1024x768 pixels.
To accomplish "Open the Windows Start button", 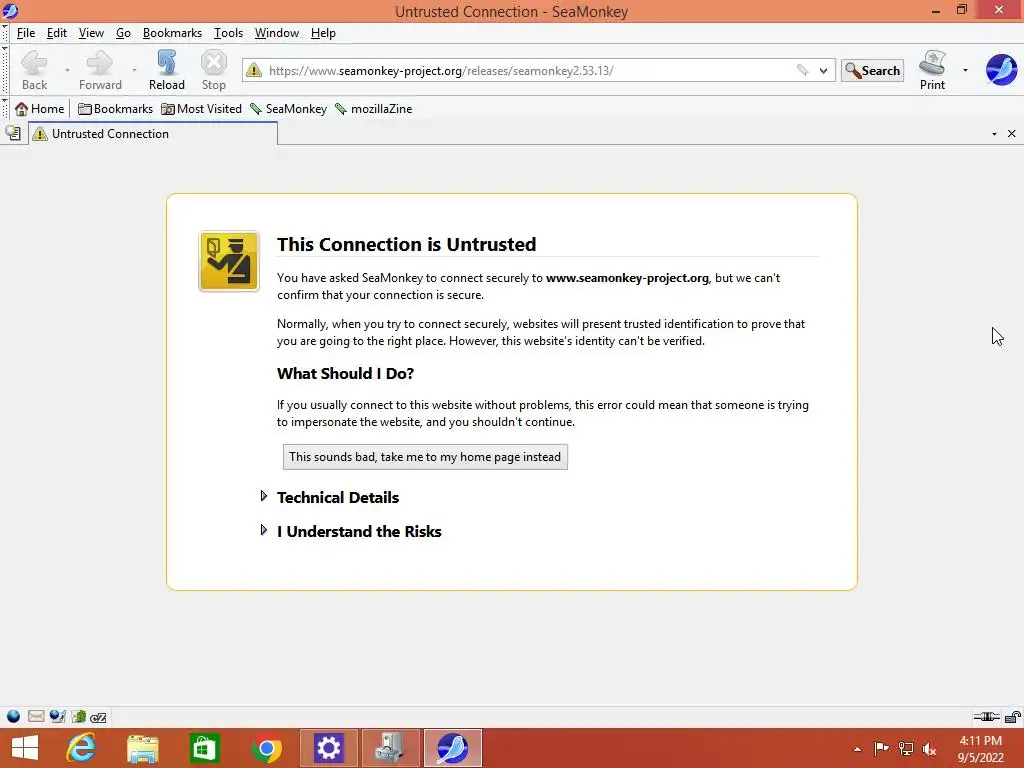I will 25,748.
